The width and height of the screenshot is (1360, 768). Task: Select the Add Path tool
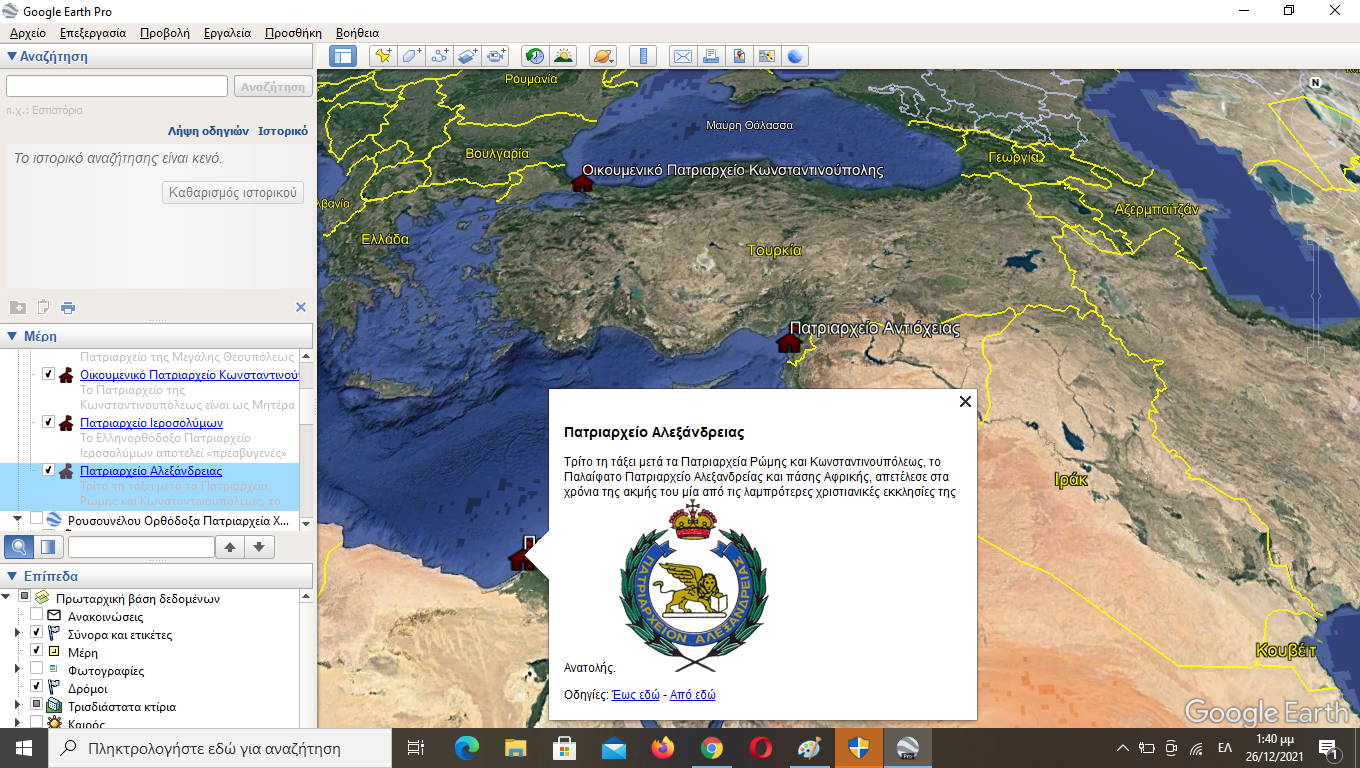(439, 56)
